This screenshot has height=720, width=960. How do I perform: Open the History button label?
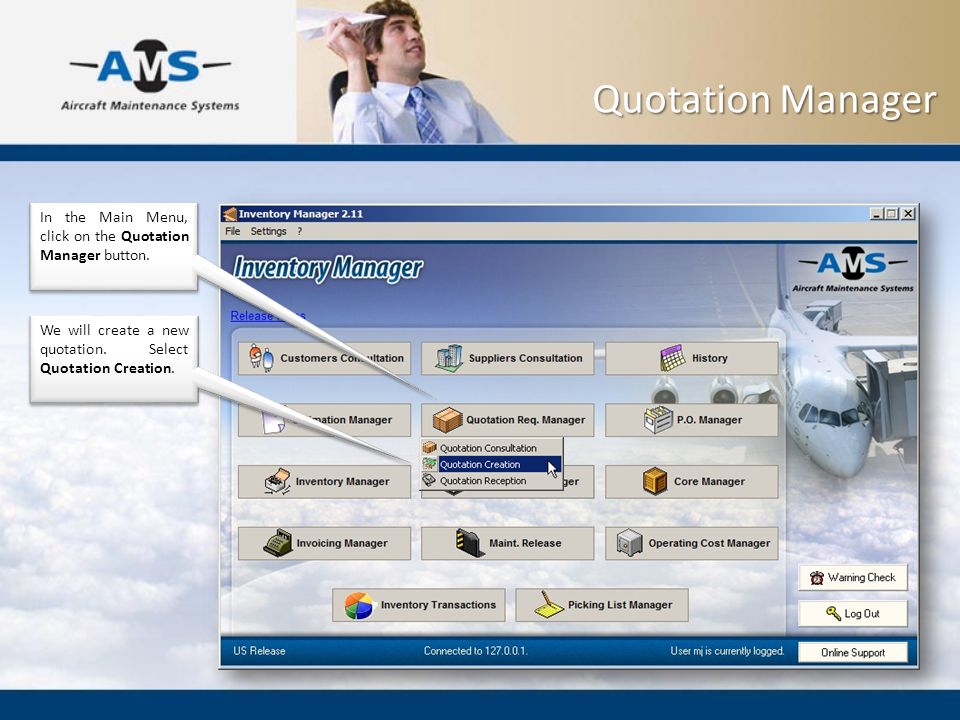[x=710, y=358]
